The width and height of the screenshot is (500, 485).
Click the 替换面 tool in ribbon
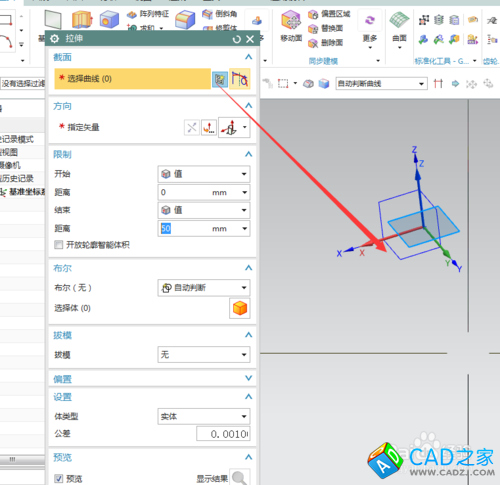click(326, 29)
